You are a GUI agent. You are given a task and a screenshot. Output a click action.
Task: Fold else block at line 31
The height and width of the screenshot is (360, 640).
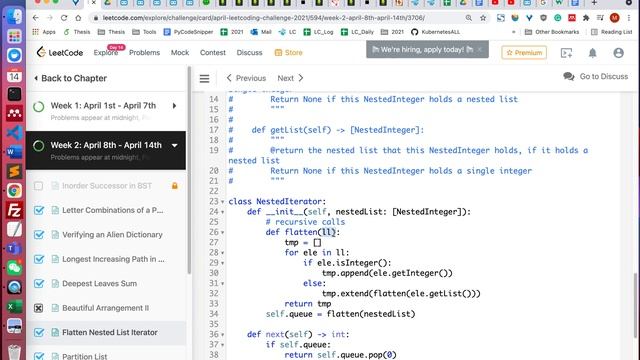[222, 283]
